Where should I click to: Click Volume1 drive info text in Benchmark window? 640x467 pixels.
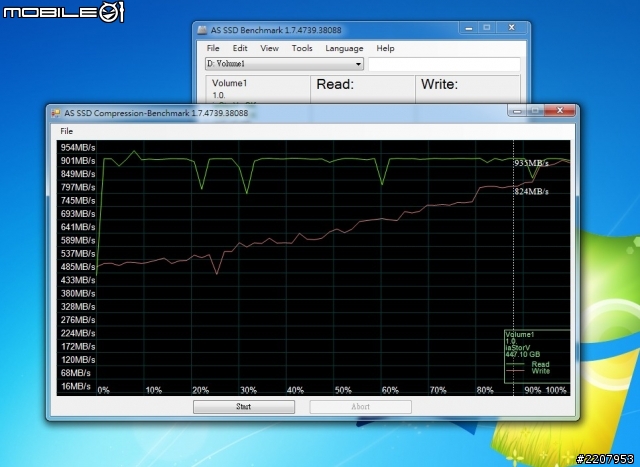point(229,83)
